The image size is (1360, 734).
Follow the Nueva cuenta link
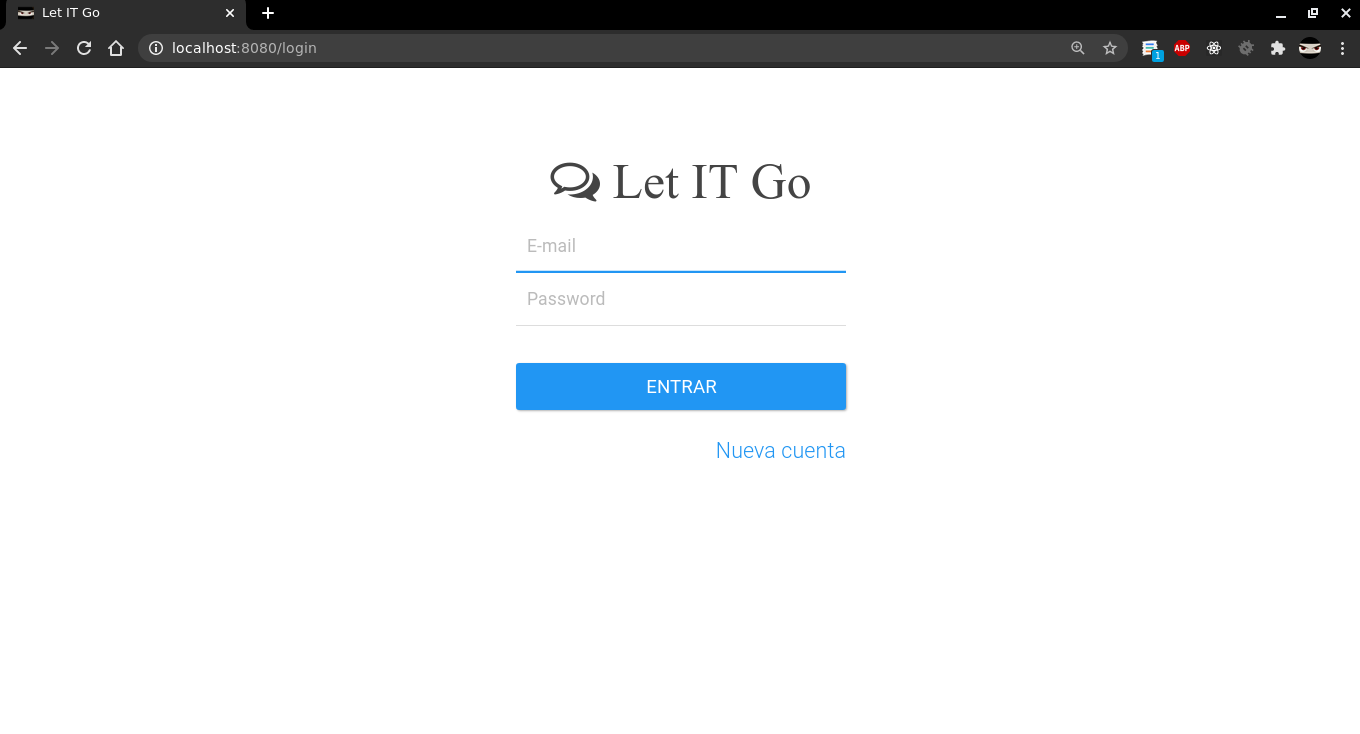(781, 451)
